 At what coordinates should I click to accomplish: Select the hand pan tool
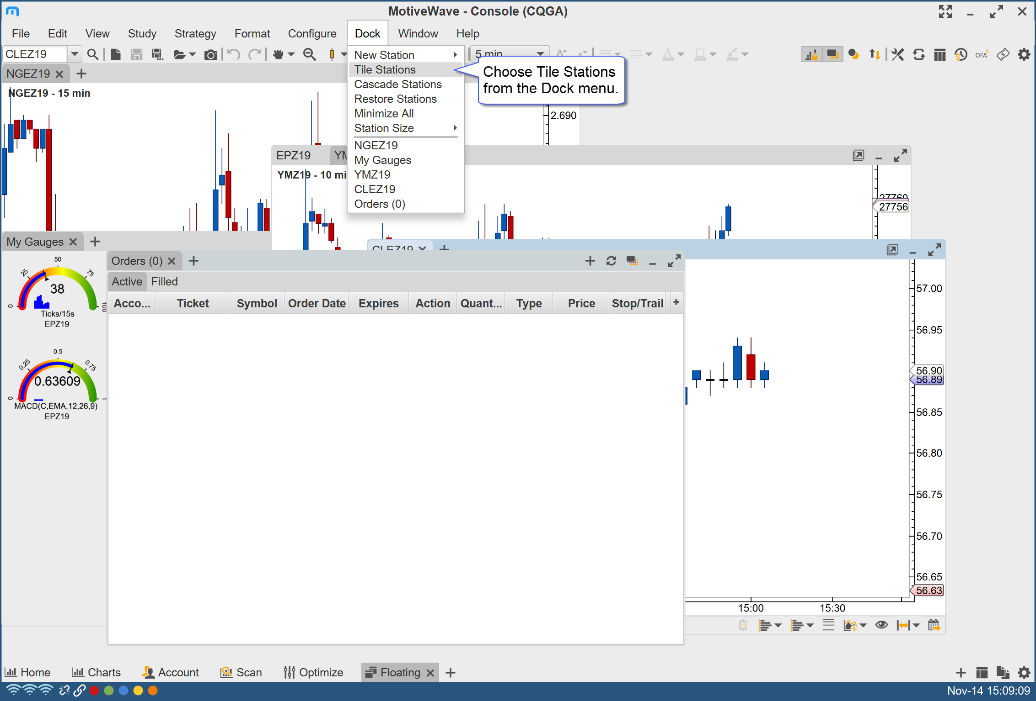point(278,54)
